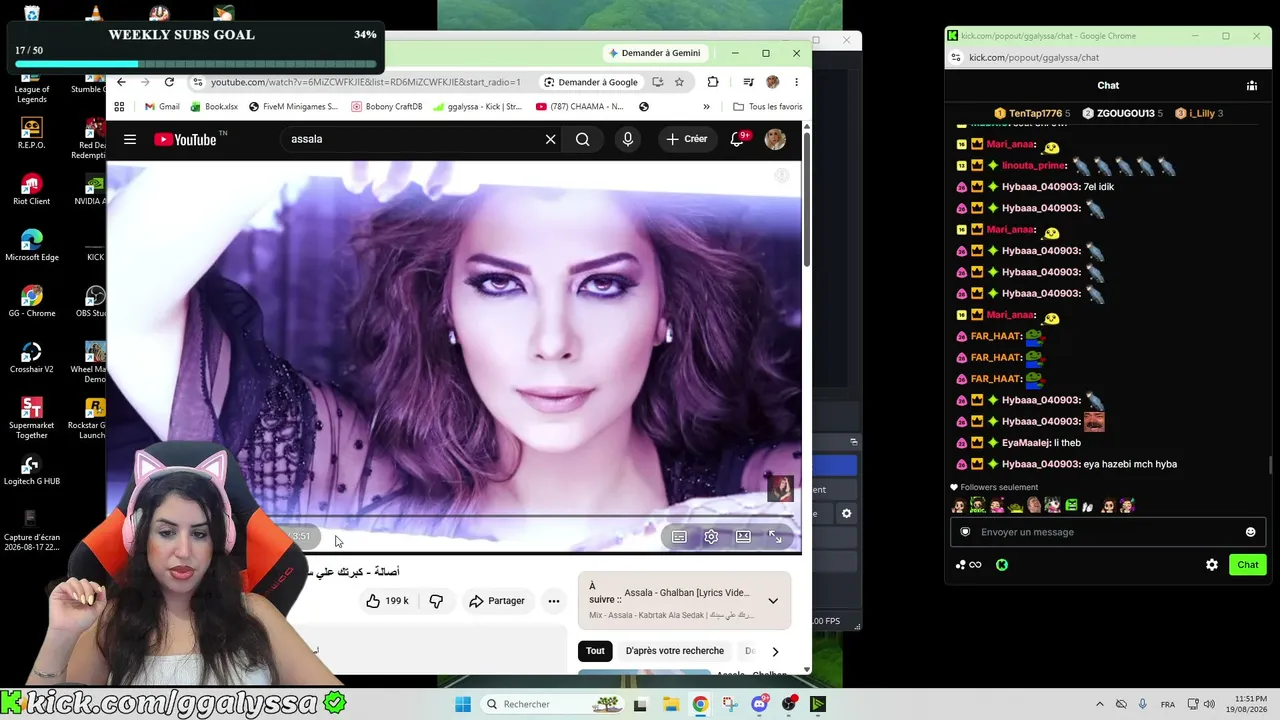This screenshot has height=720, width=1280.
Task: Open the emoji picker in Kick chat
Action: click(1250, 532)
